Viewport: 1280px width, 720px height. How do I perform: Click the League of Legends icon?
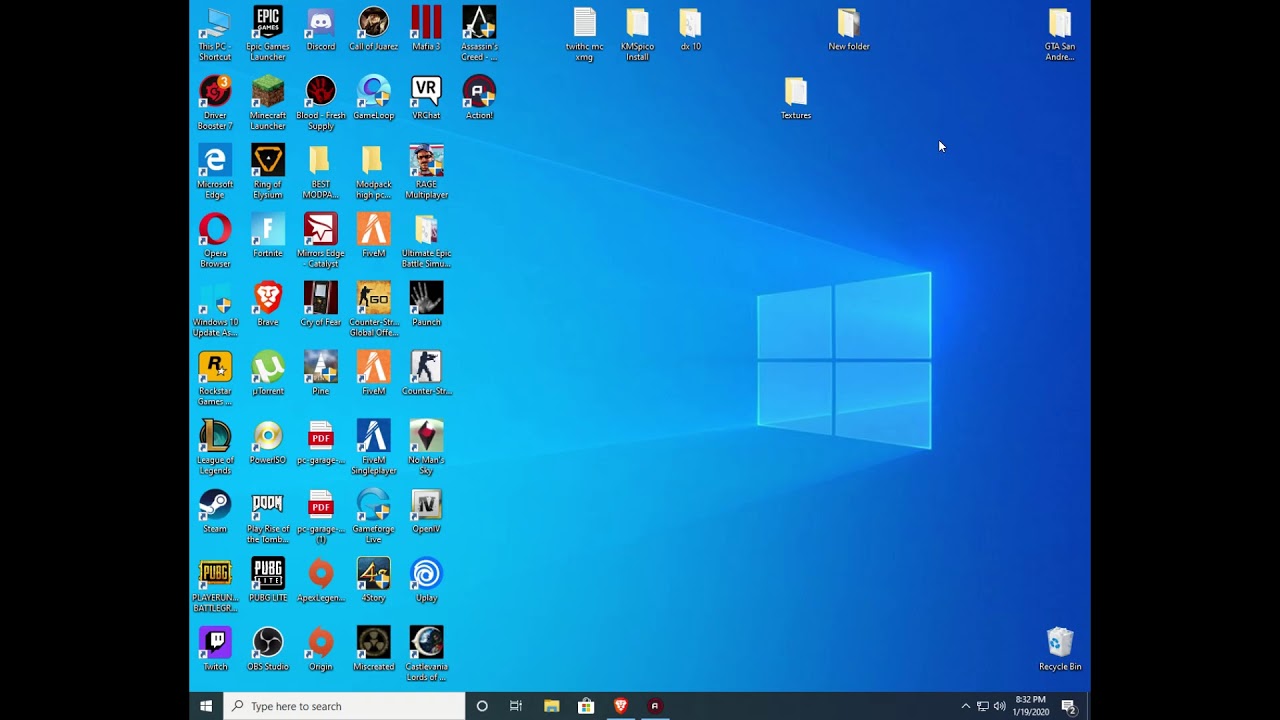215,447
